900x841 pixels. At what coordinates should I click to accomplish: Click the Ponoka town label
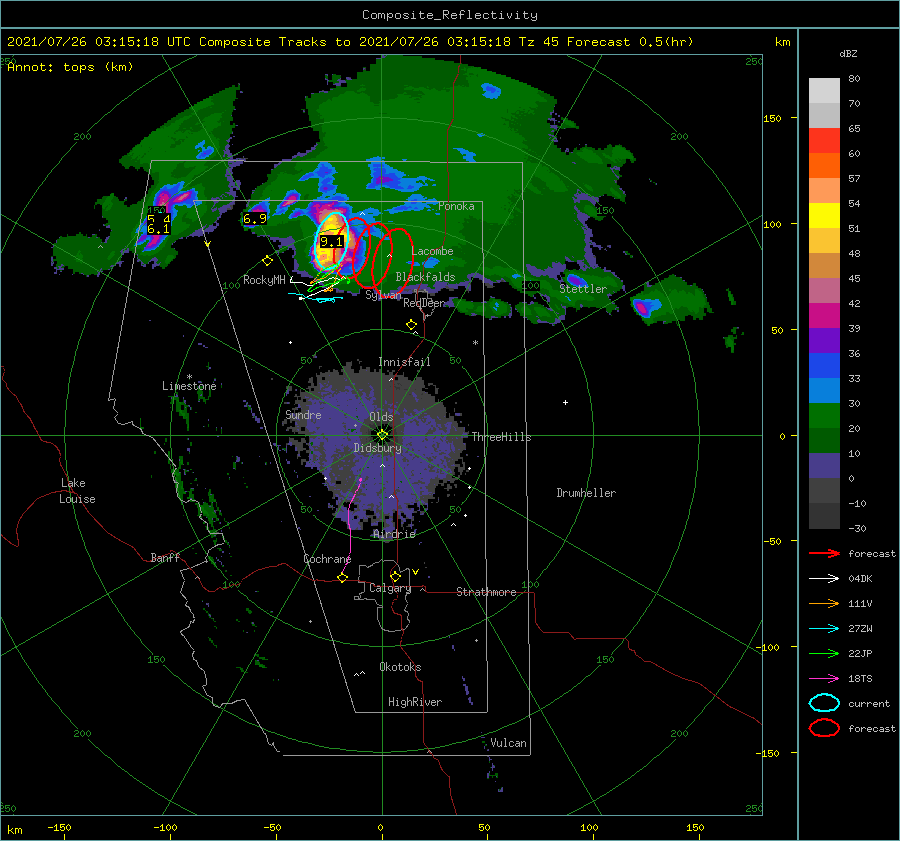[x=456, y=206]
